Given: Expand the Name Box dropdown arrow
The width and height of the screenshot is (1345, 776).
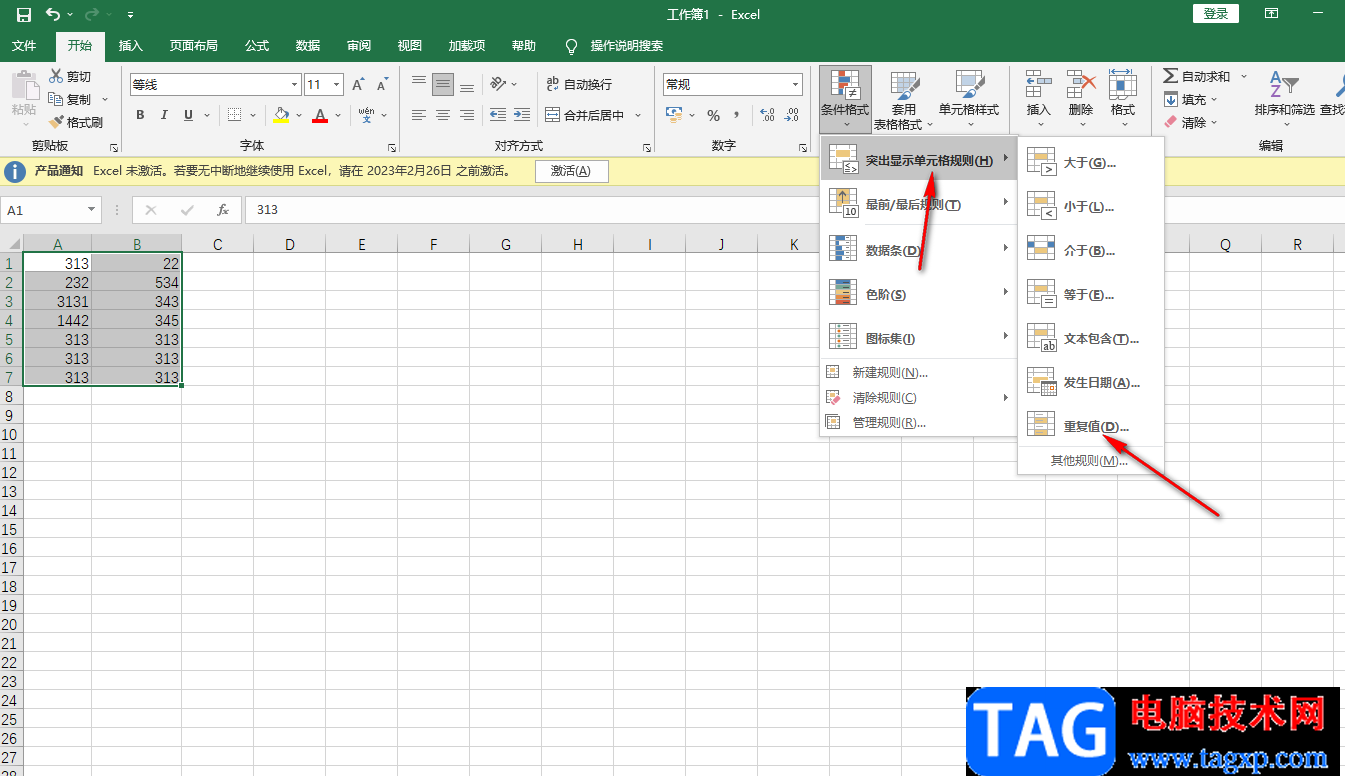Looking at the screenshot, I should click(x=92, y=210).
